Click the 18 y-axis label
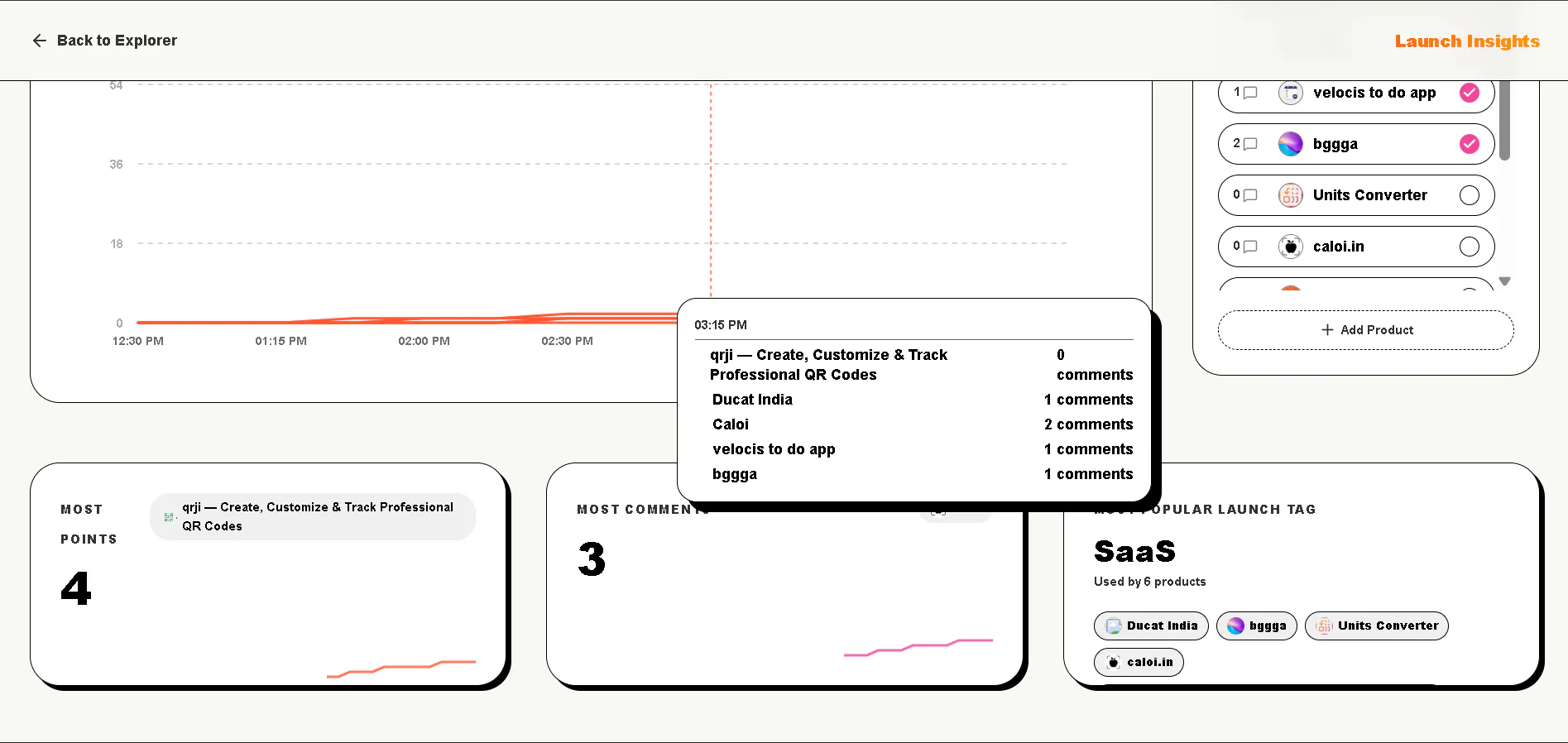This screenshot has width=1568, height=743. [x=117, y=244]
